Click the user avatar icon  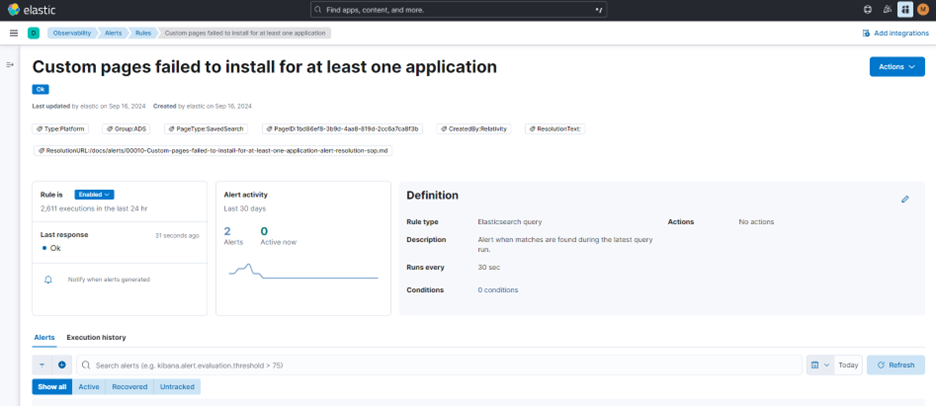923,10
